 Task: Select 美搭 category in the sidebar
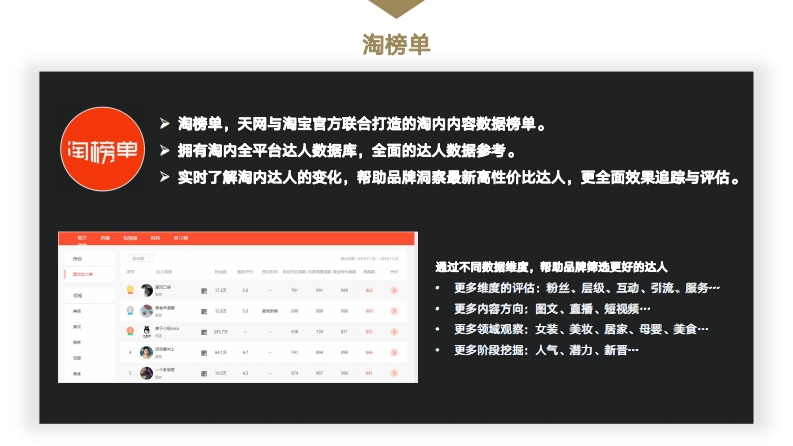[x=77, y=311]
